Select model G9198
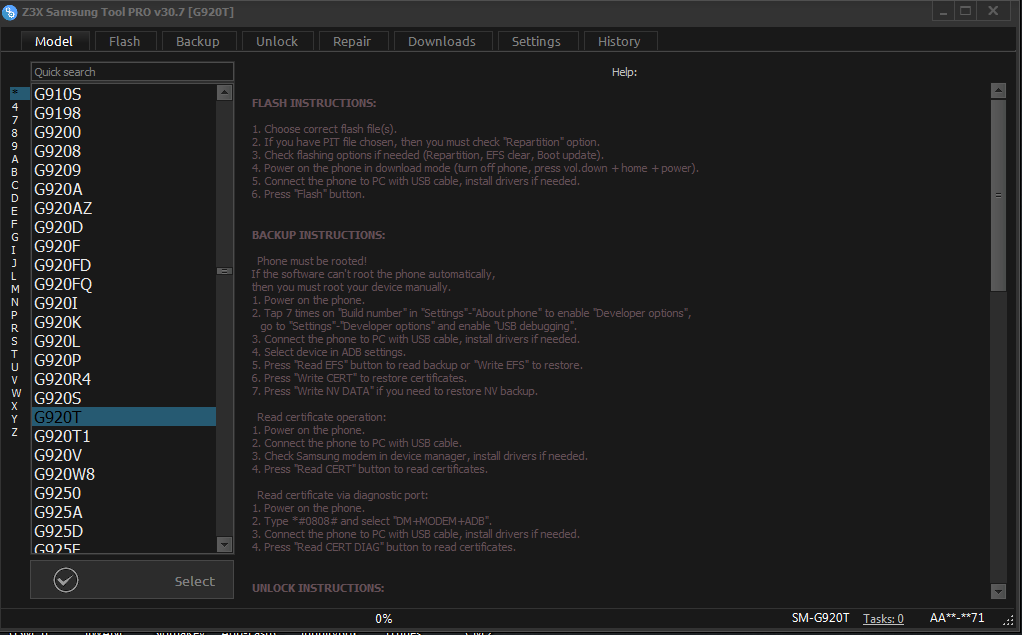The height and width of the screenshot is (635, 1022). point(124,113)
